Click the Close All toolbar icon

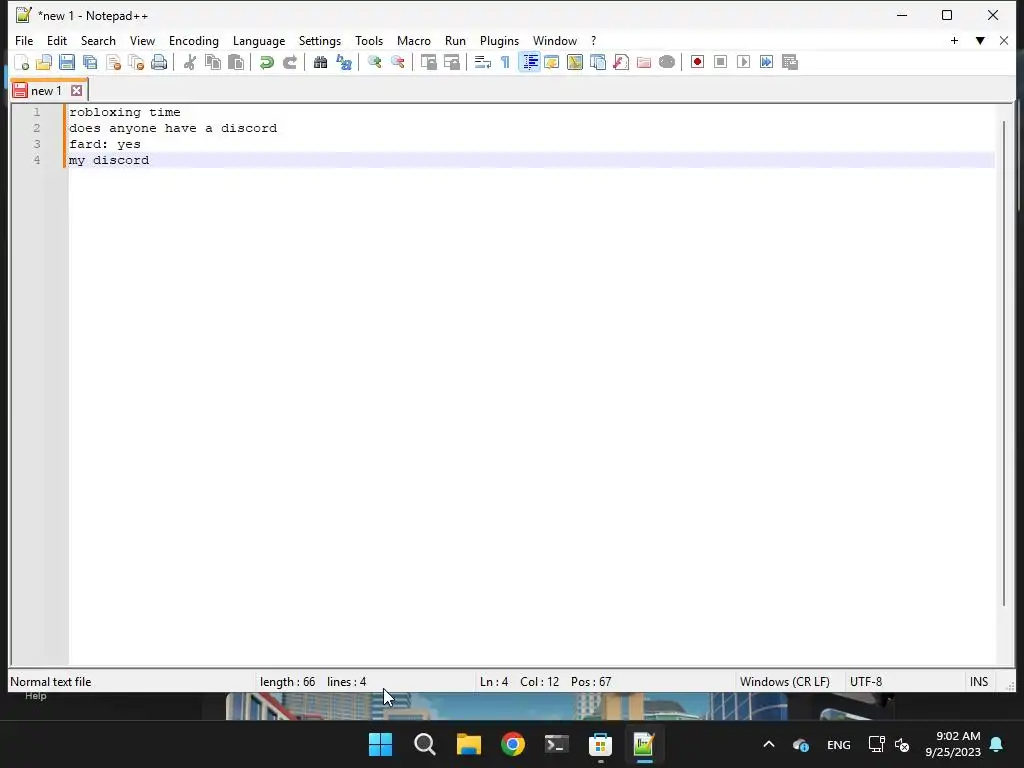click(136, 62)
